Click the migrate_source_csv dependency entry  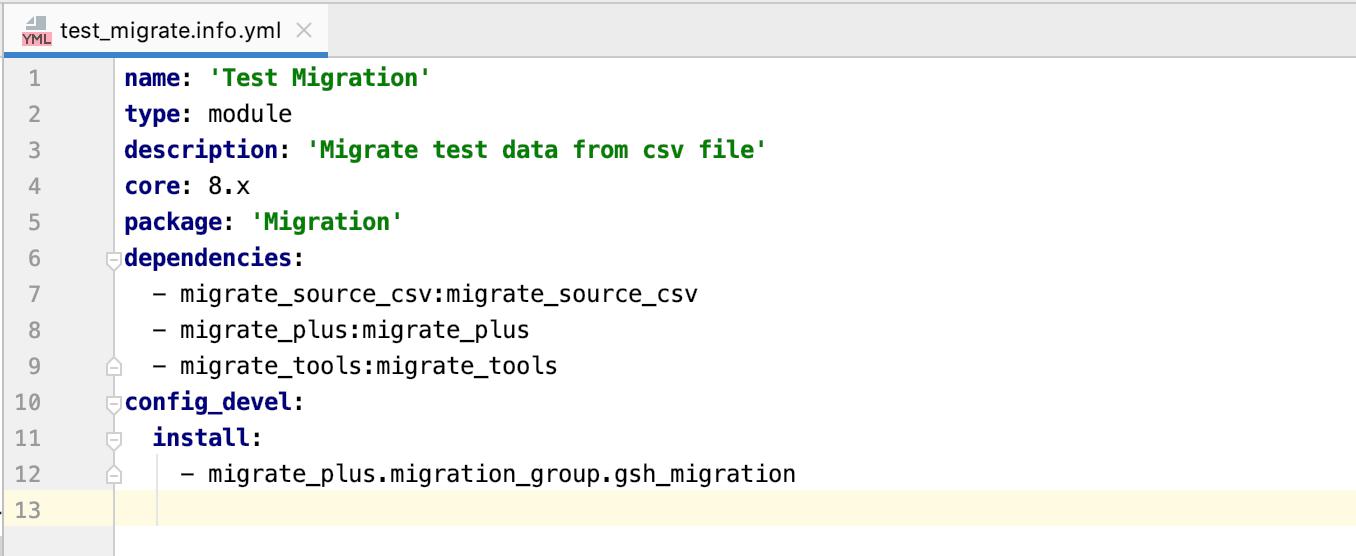439,294
